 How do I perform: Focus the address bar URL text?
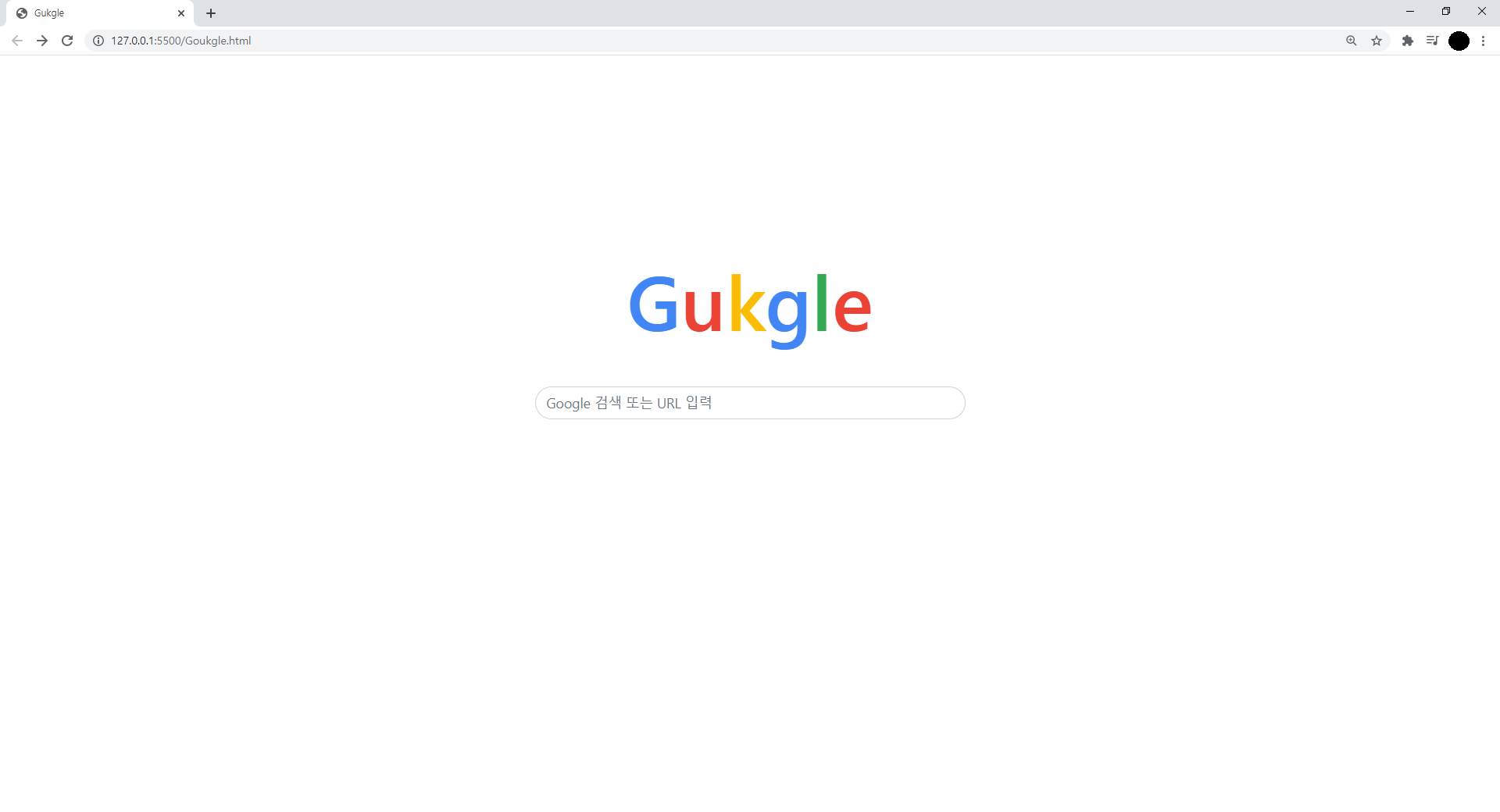pyautogui.click(x=181, y=41)
